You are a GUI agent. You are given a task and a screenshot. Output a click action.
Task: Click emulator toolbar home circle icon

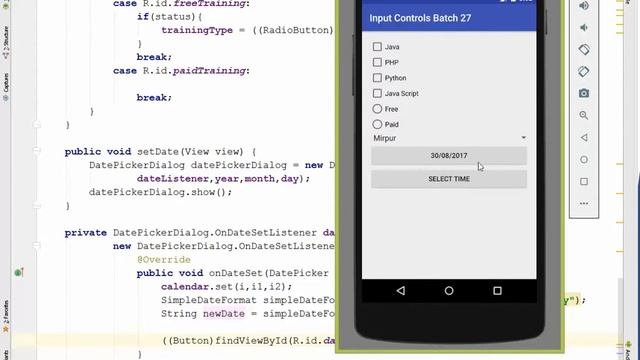(584, 160)
